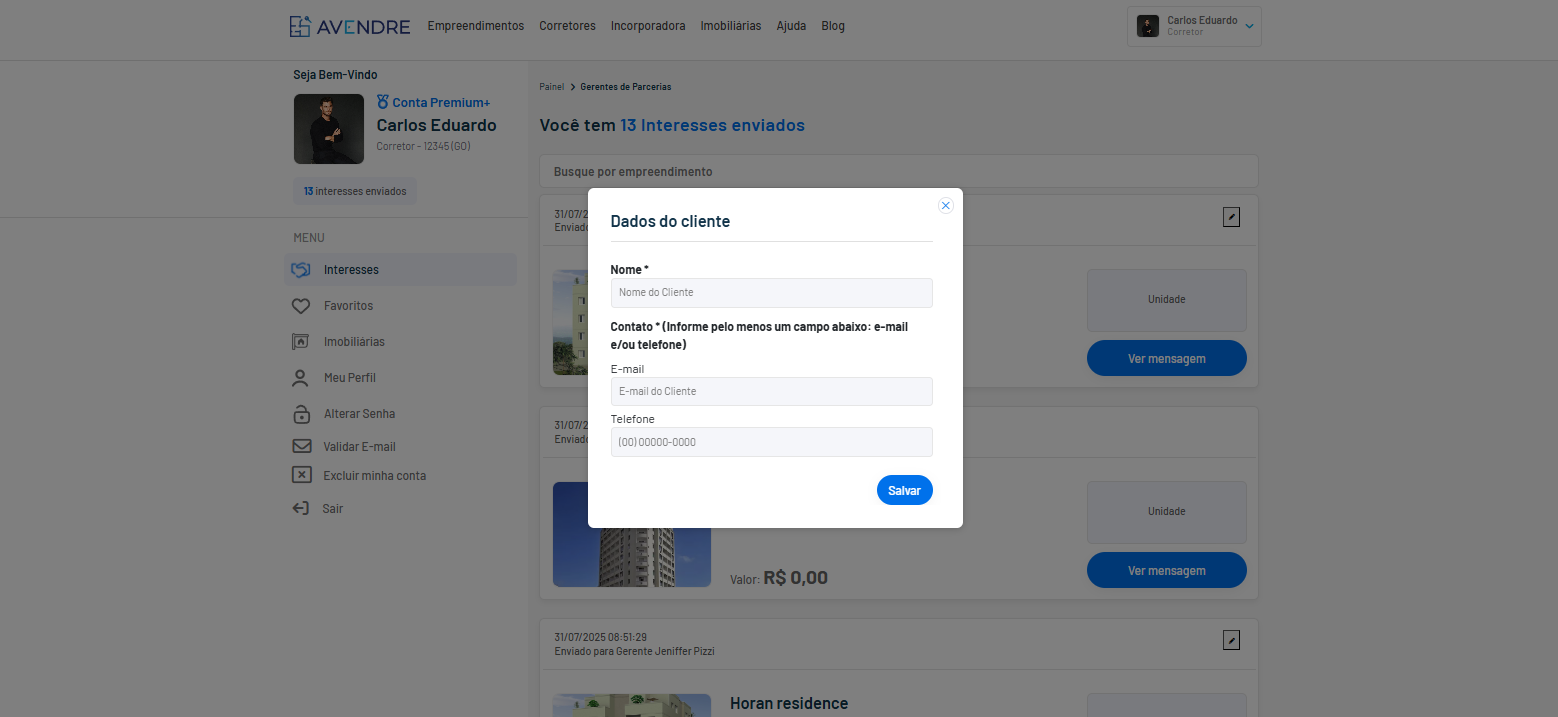This screenshot has width=1558, height=717.
Task: Click the 13 Interesses enviados heading text
Action: 712,125
